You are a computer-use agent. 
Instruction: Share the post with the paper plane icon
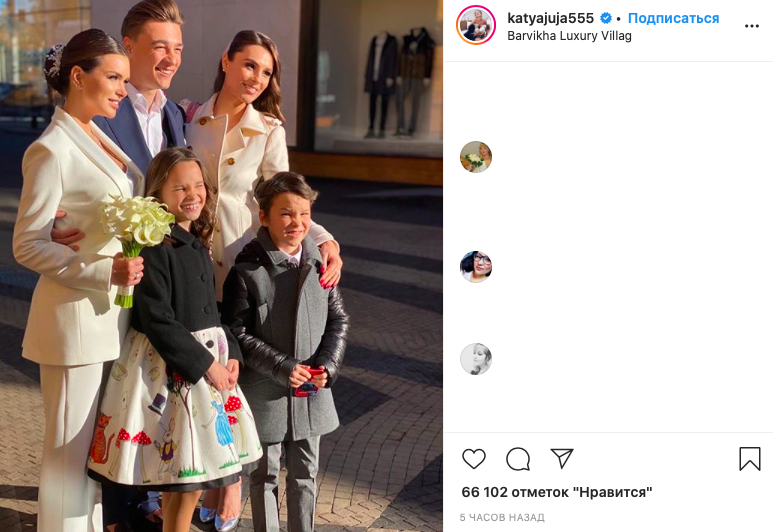pyautogui.click(x=562, y=459)
